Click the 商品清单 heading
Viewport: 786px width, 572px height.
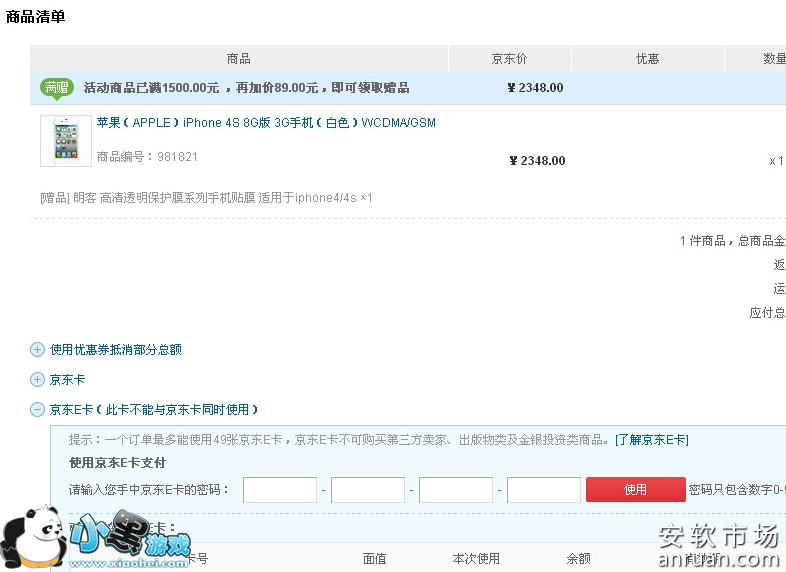pyautogui.click(x=35, y=17)
